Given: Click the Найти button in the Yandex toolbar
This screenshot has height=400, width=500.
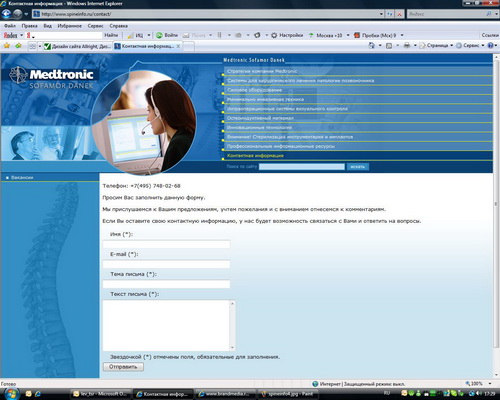Looking at the screenshot, I should pos(111,35).
